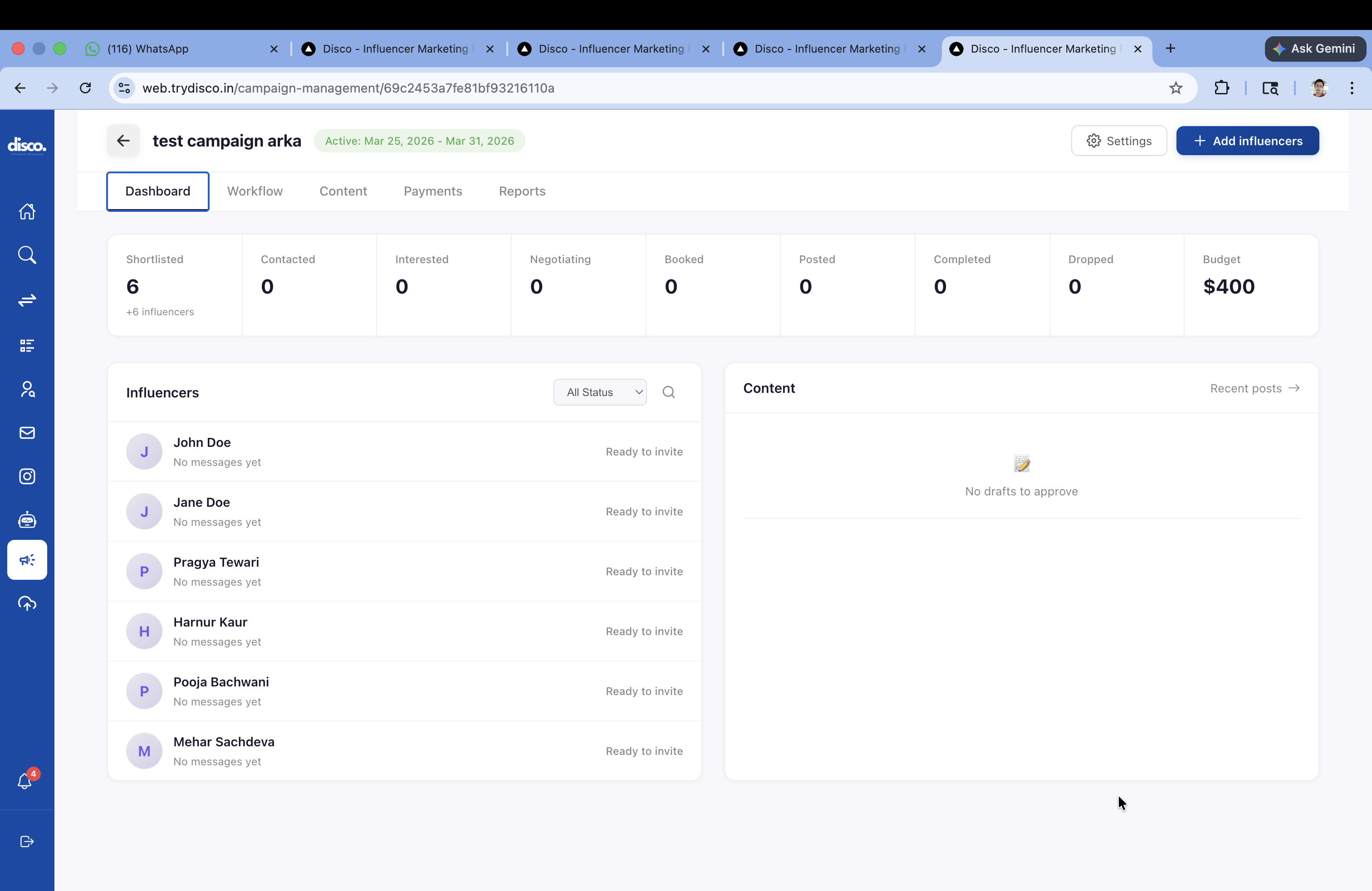The height and width of the screenshot is (891, 1372).
Task: Open the Instagram icon in sidebar
Action: tap(27, 476)
